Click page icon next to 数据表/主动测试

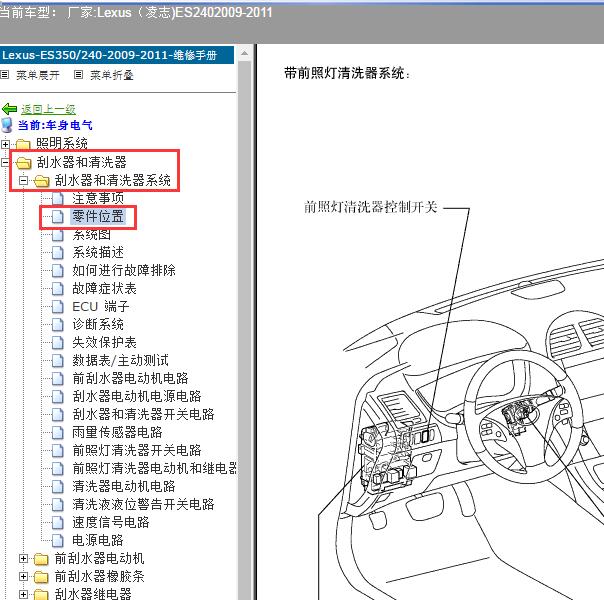pyautogui.click(x=57, y=360)
